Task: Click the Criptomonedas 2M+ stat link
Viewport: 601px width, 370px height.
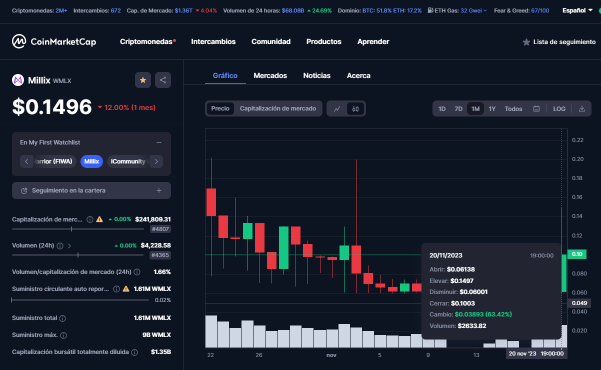Action: tap(39, 11)
